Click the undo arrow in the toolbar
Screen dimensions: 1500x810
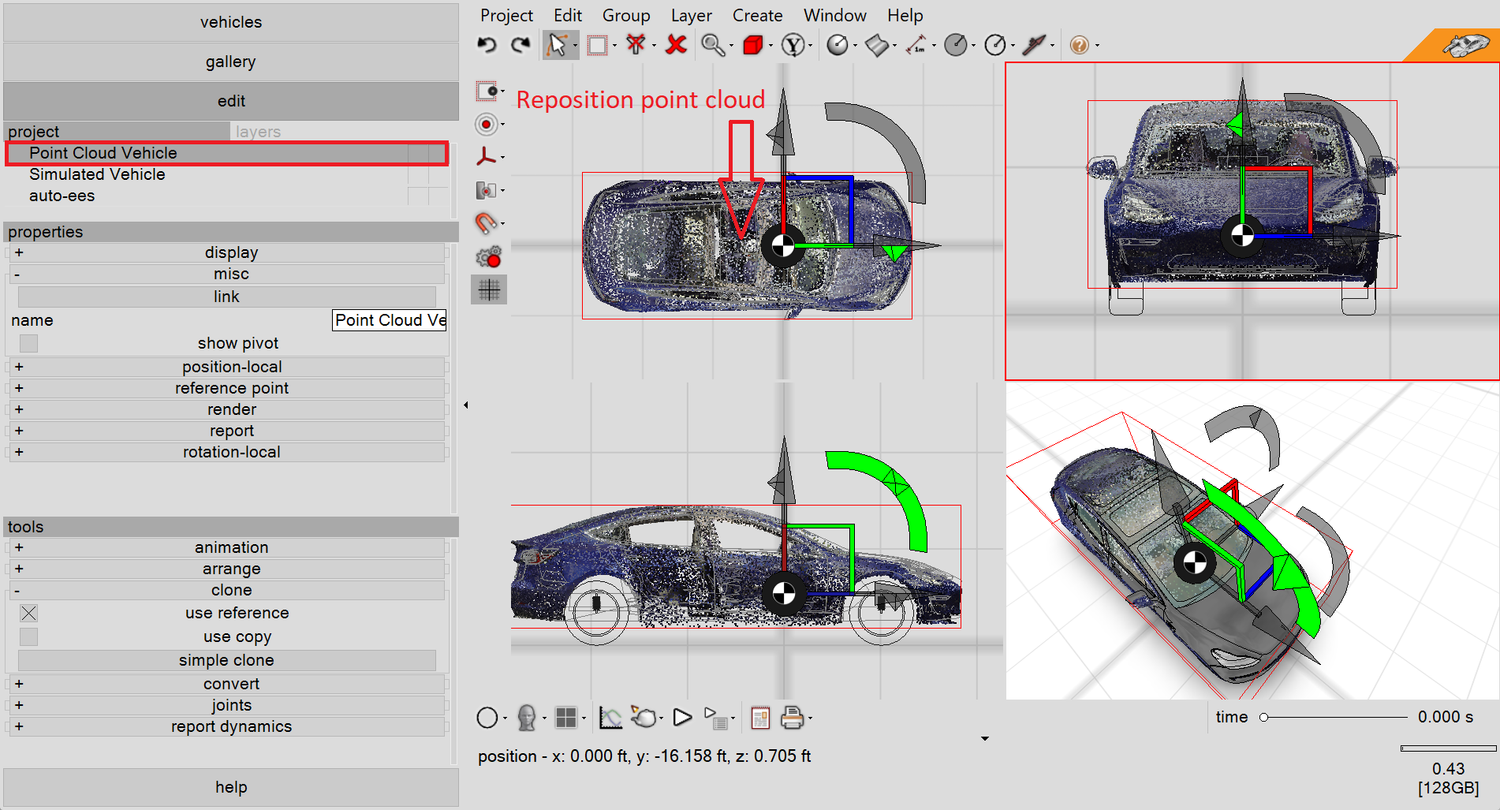[x=487, y=45]
